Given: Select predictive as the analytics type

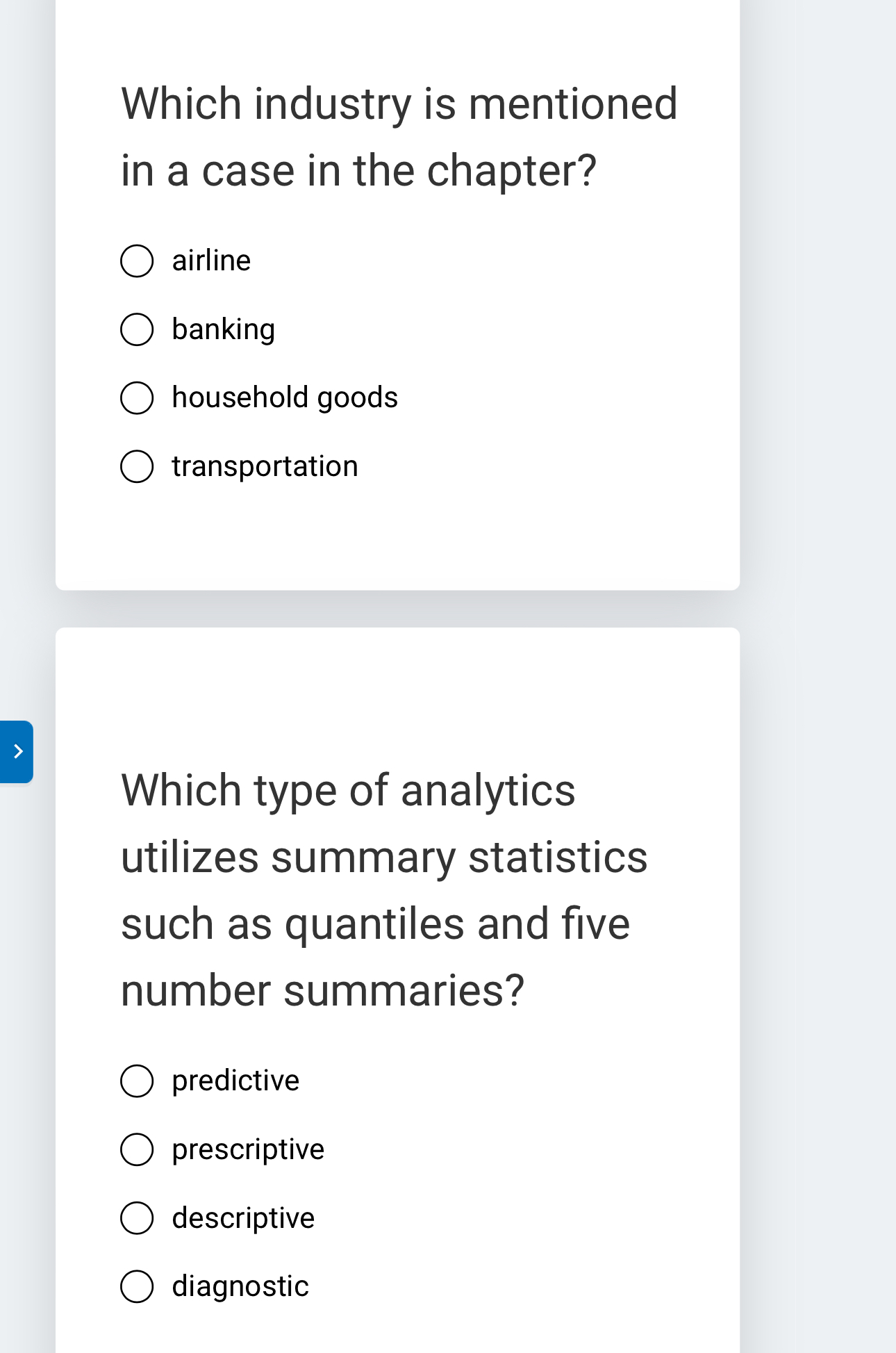Looking at the screenshot, I should click(138, 1081).
